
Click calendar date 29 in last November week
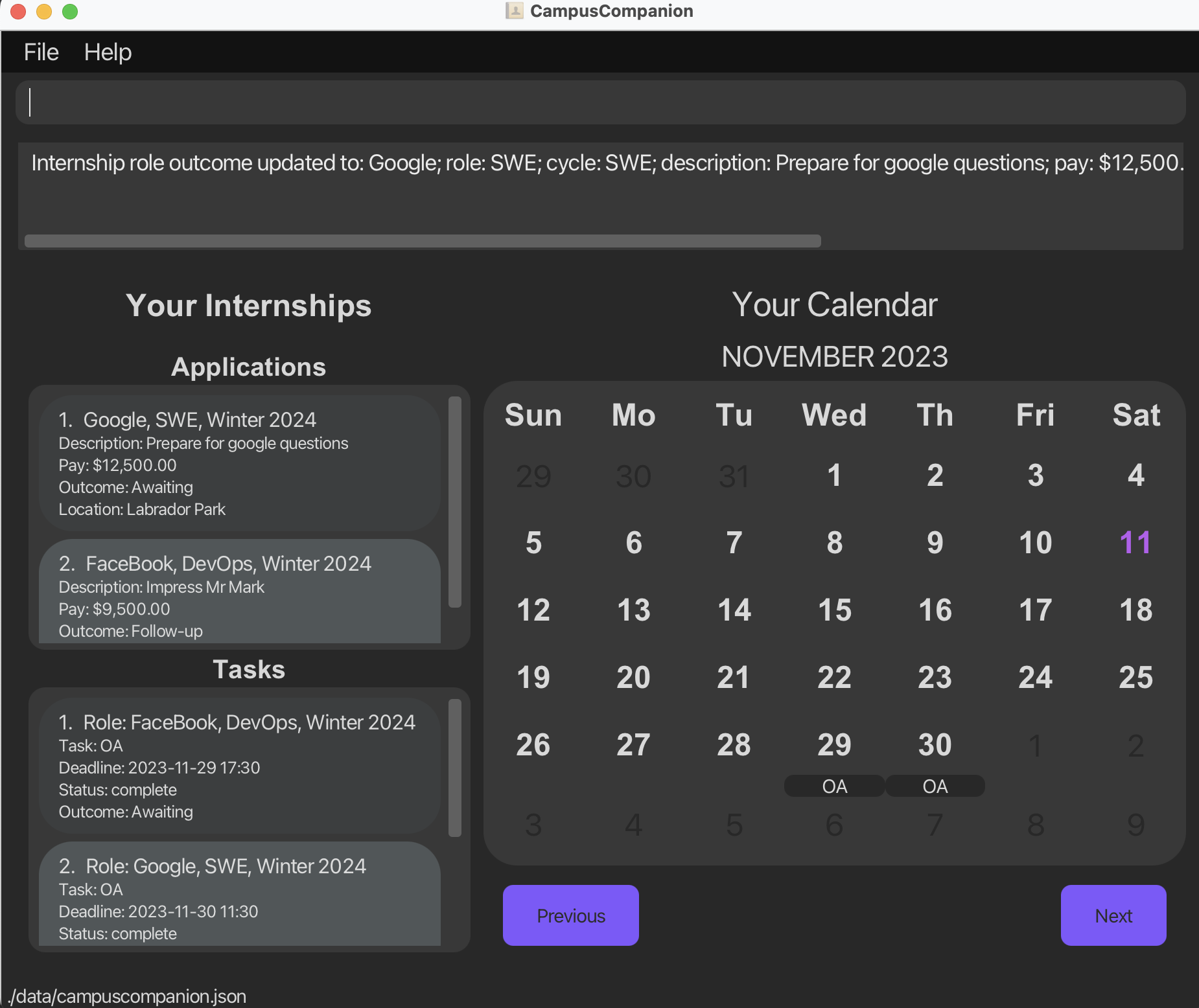[834, 745]
